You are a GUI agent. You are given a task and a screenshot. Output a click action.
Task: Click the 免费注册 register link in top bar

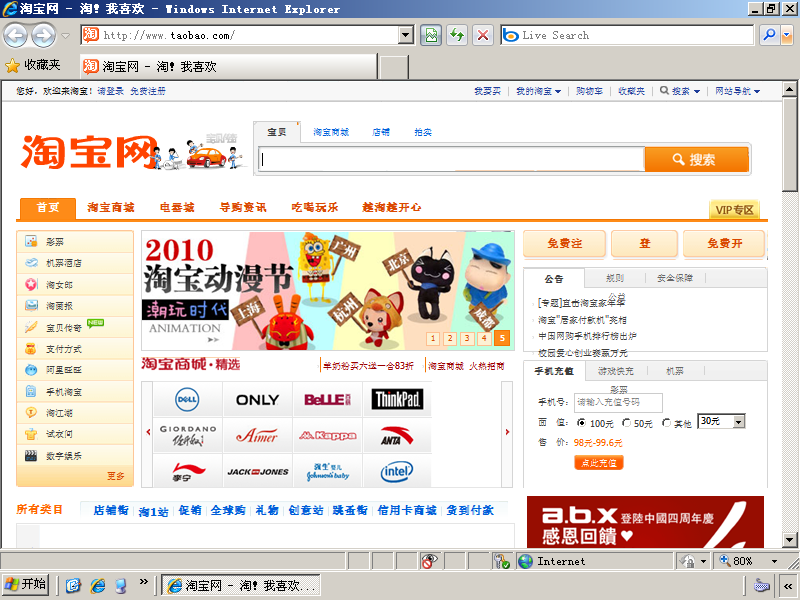(147, 91)
